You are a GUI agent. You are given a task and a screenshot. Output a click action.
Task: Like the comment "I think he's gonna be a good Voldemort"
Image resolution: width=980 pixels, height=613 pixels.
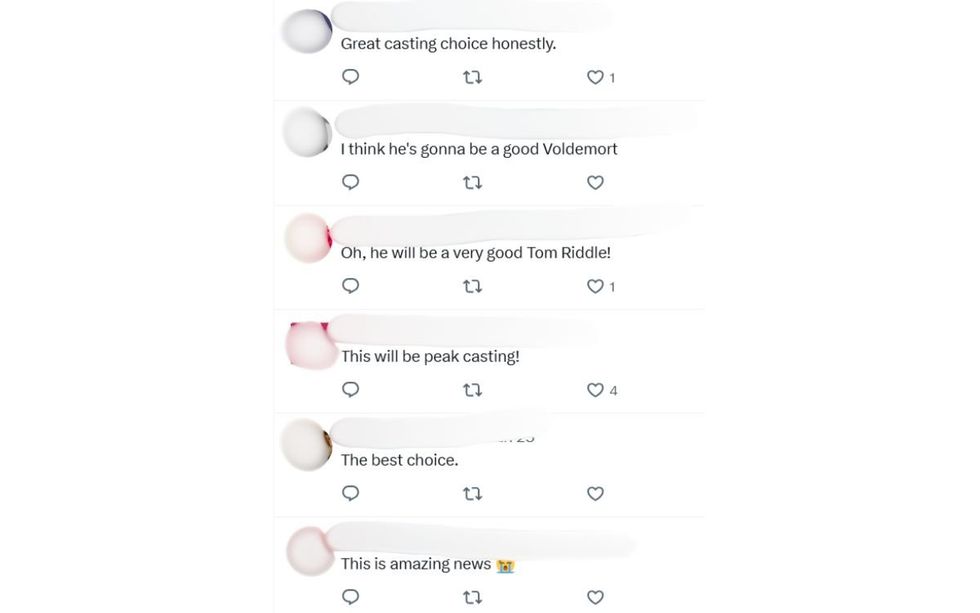coord(595,182)
